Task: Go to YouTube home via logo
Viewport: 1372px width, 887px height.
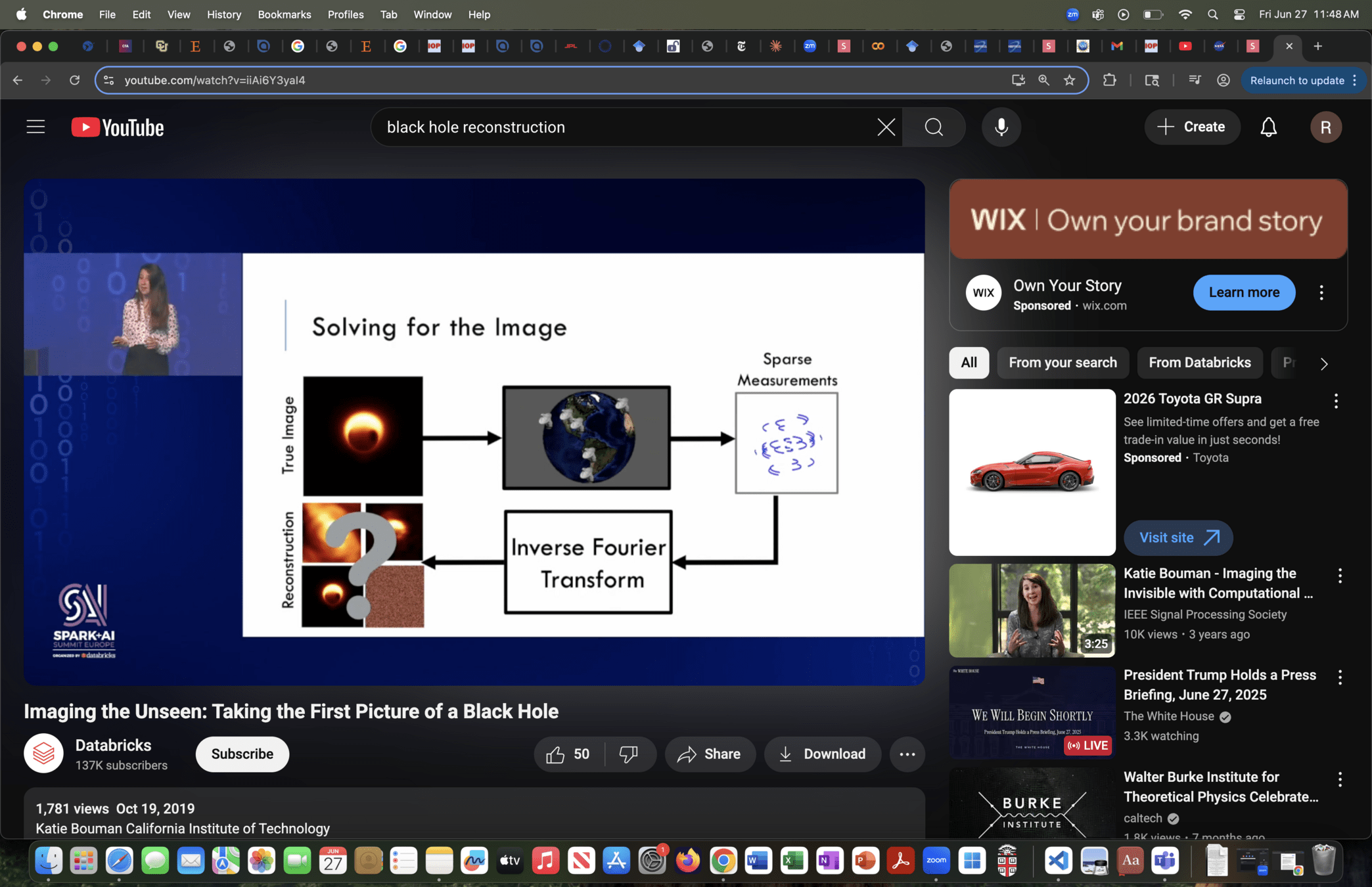Action: (x=118, y=127)
